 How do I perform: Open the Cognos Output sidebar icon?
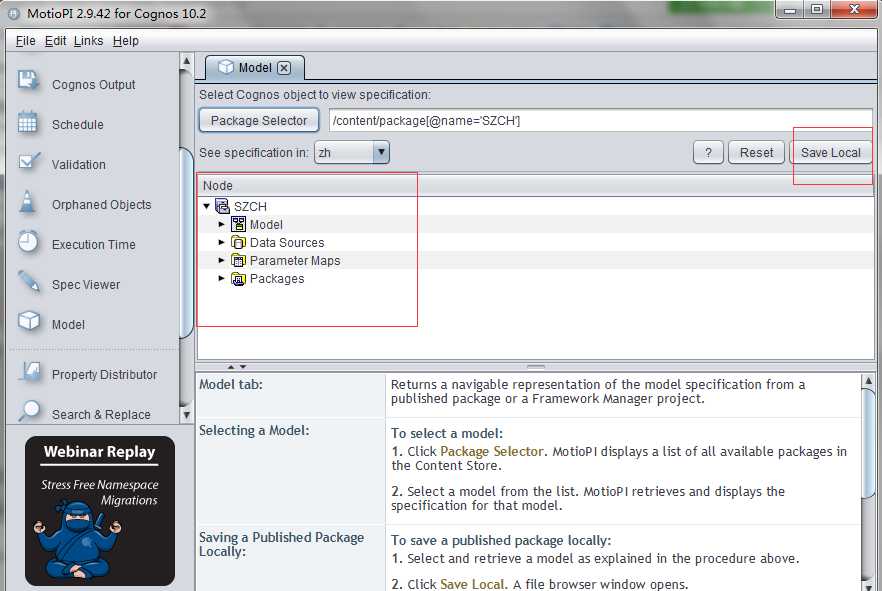[28, 82]
